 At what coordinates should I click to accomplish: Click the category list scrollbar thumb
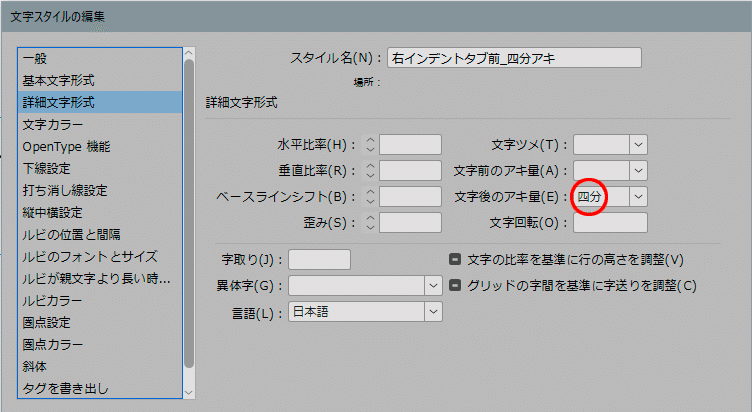click(189, 213)
